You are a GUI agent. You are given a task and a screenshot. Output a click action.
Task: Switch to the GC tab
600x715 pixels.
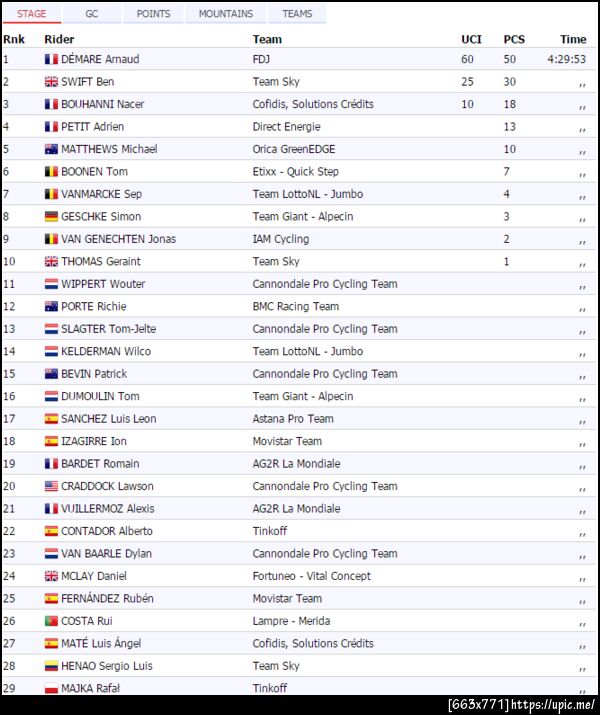pos(91,14)
